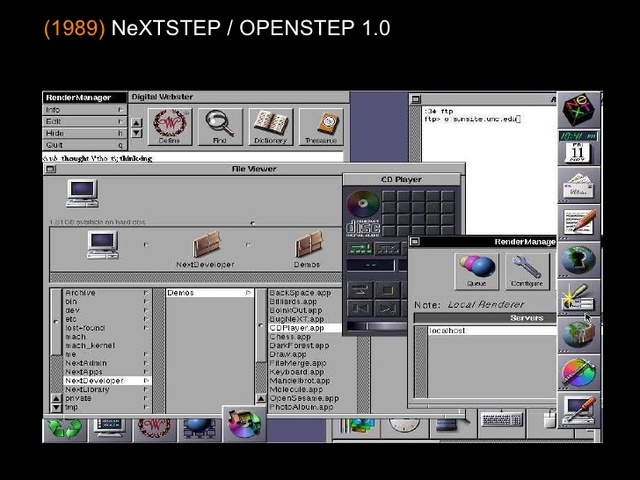Click the Find magnifier icon in Digital Webster
640x480 pixels.
point(220,127)
